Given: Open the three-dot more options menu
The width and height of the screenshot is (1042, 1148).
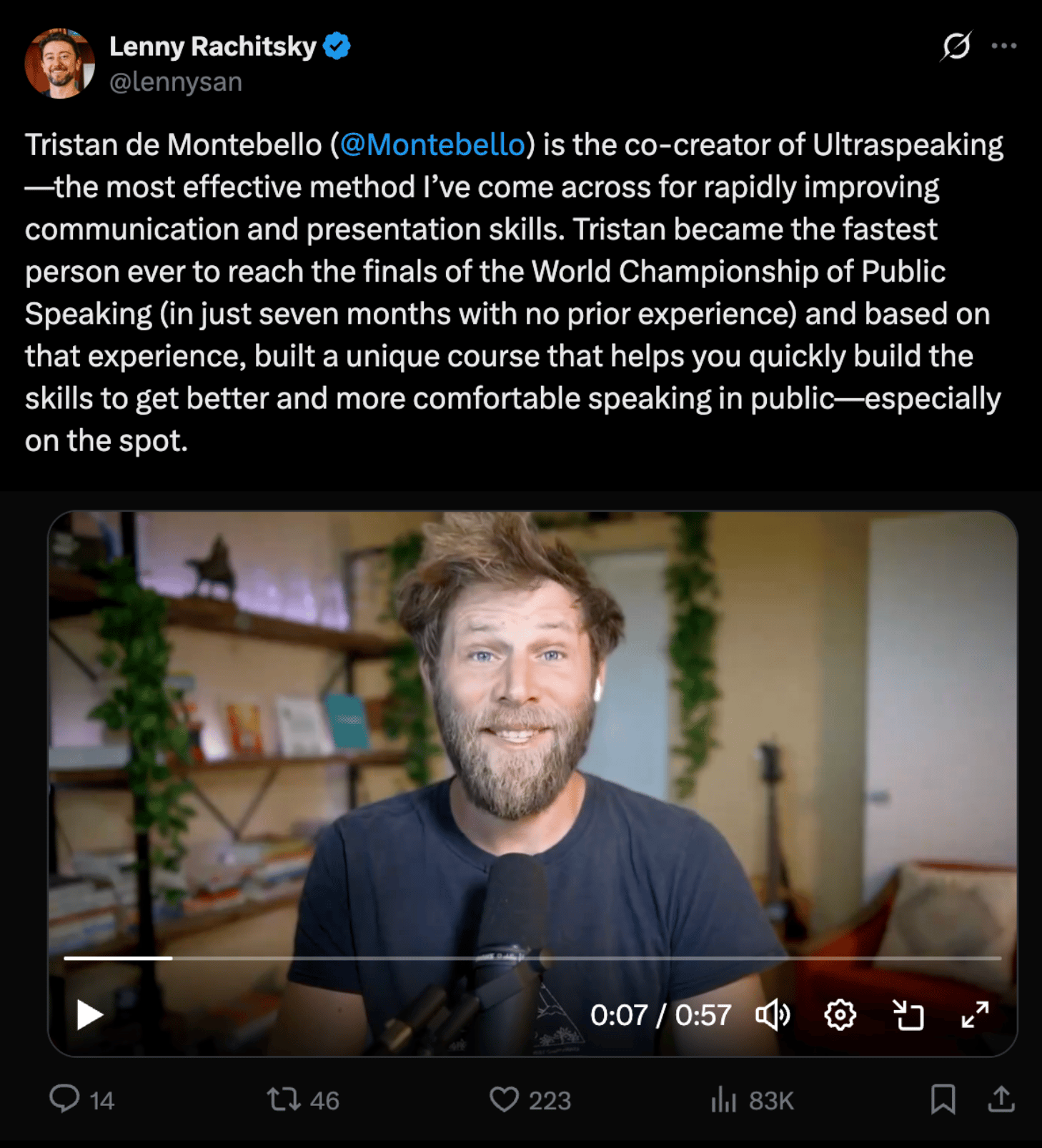Looking at the screenshot, I should tap(1004, 46).
